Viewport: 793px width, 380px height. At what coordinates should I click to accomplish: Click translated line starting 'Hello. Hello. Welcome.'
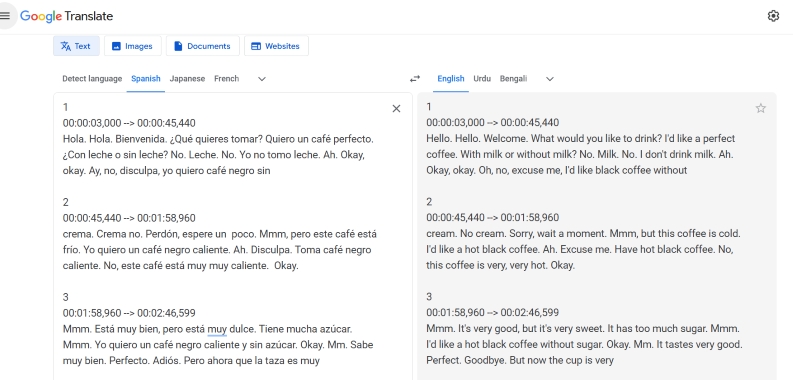click(x=581, y=139)
